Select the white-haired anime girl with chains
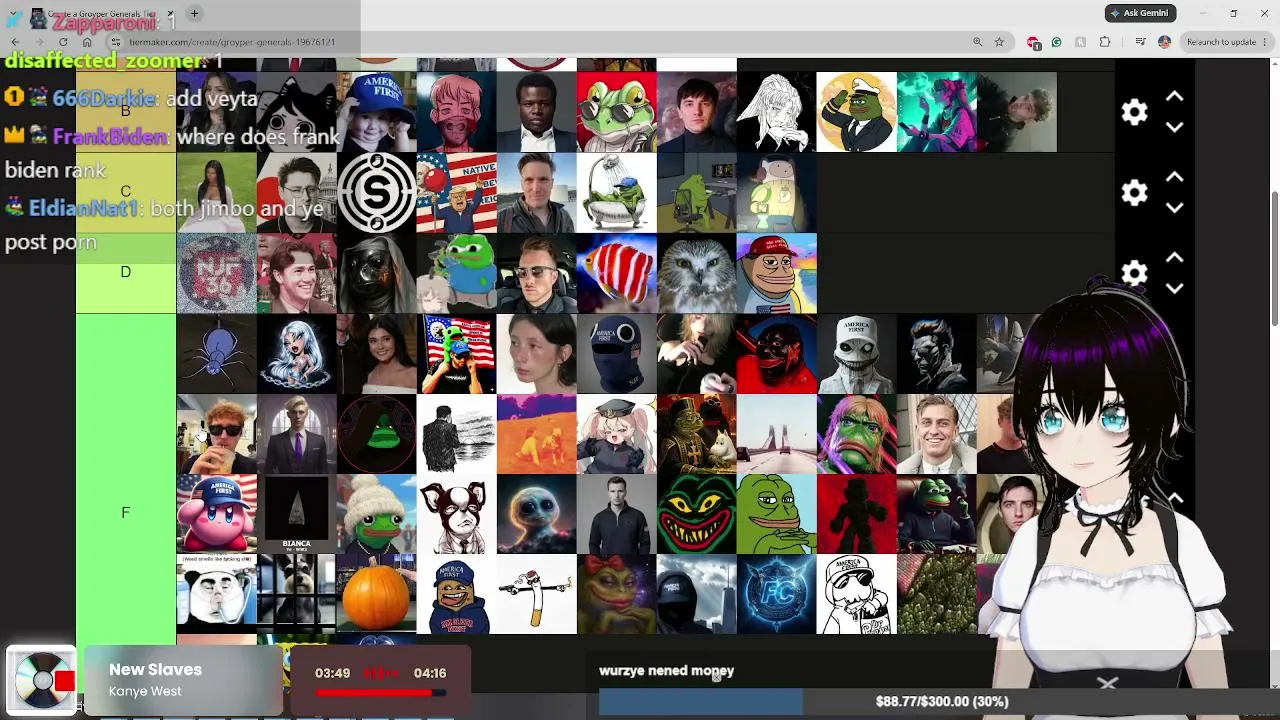 pyautogui.click(x=297, y=354)
